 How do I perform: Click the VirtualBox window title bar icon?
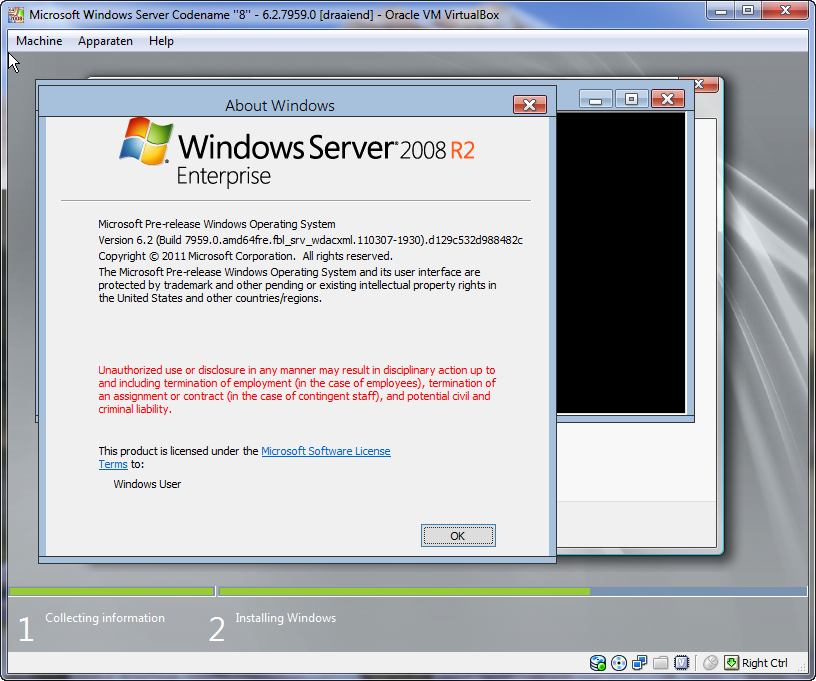coord(16,15)
